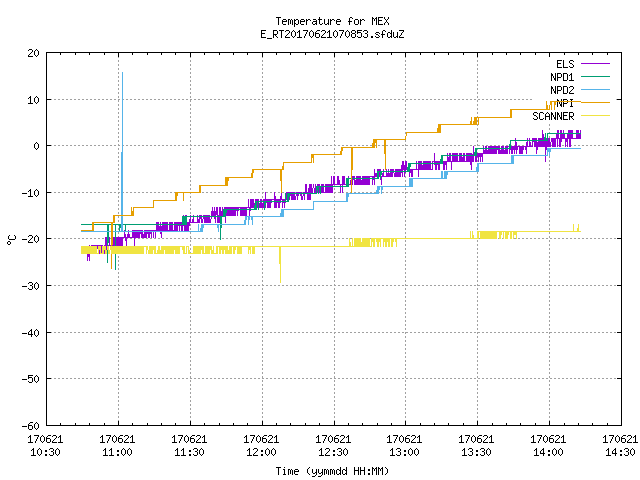Click the chart title "Temperature for MEX"

(332, 21)
